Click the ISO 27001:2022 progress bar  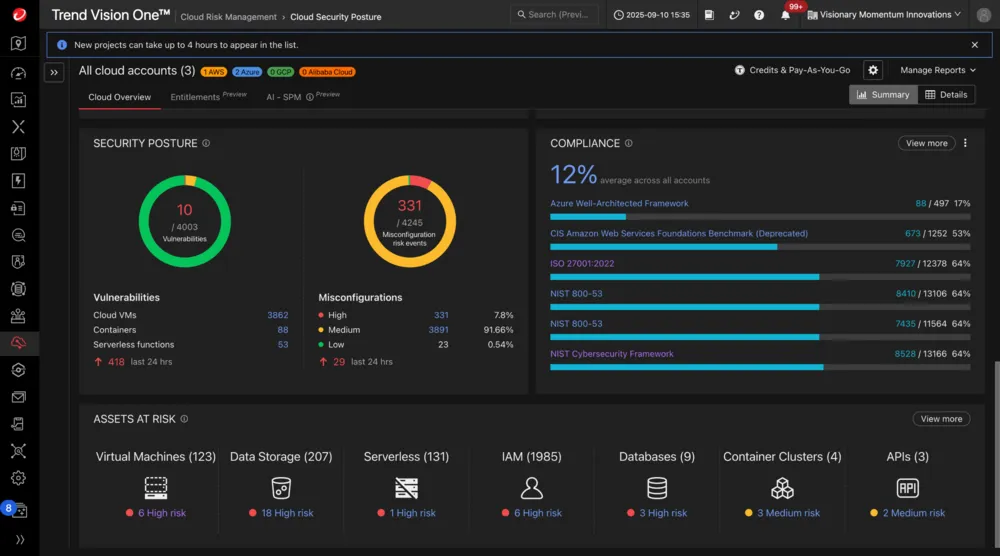[759, 277]
